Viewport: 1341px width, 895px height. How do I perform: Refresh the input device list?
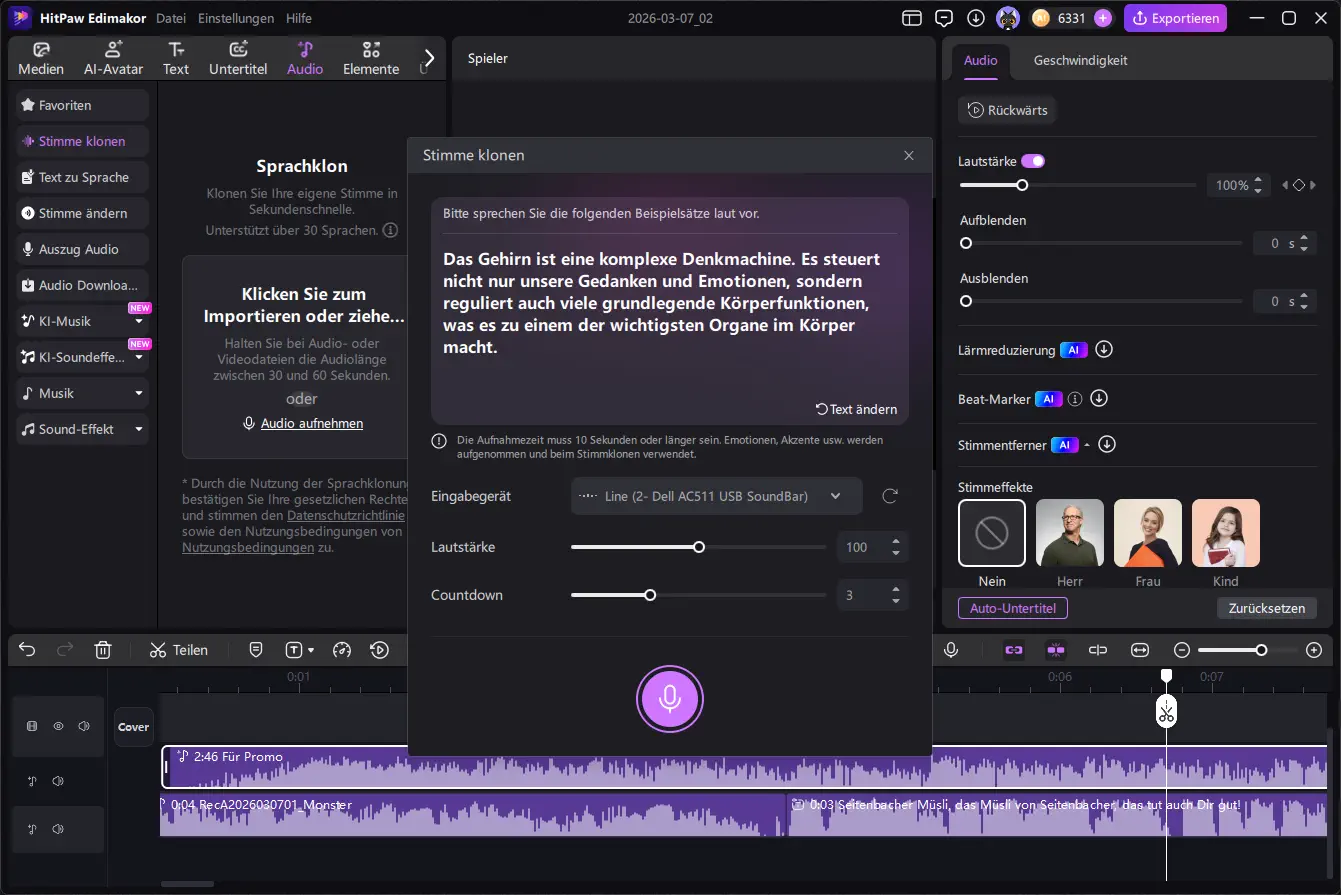coord(889,496)
